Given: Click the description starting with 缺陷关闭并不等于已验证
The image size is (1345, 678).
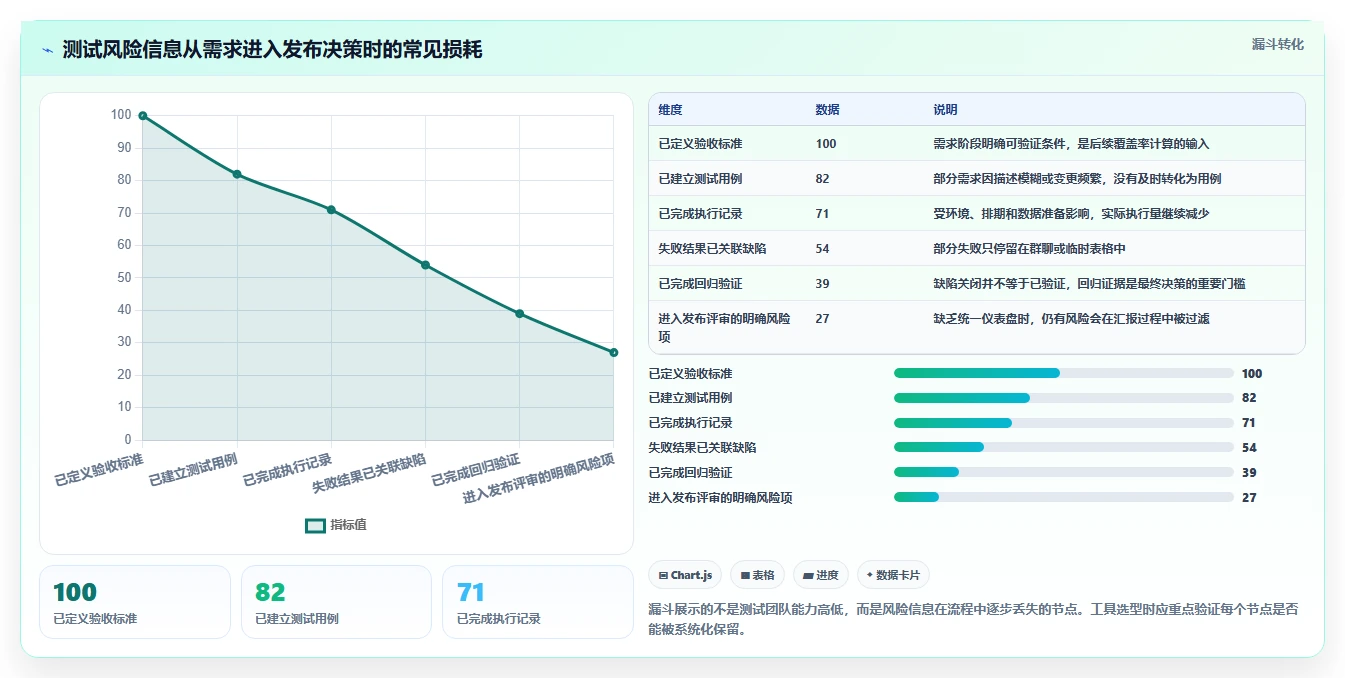Looking at the screenshot, I should coord(1089,284).
